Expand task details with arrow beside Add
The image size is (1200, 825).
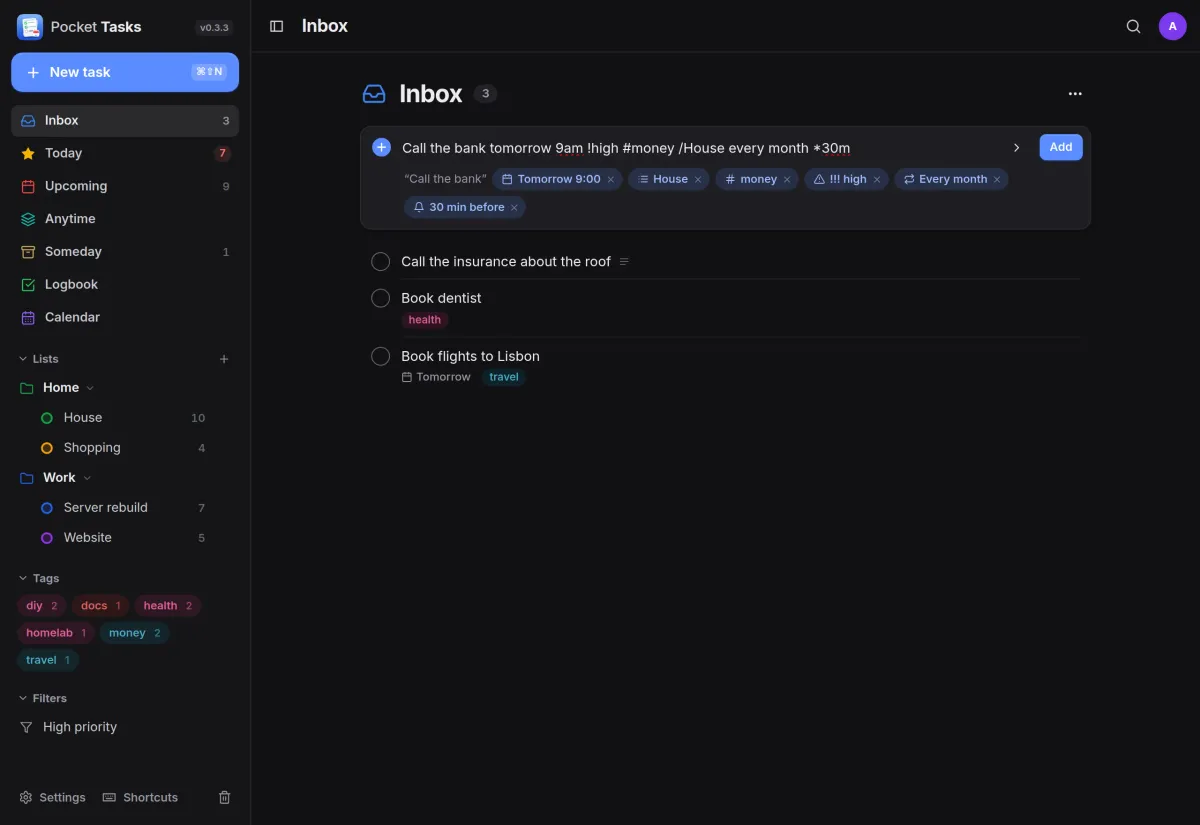(1016, 148)
